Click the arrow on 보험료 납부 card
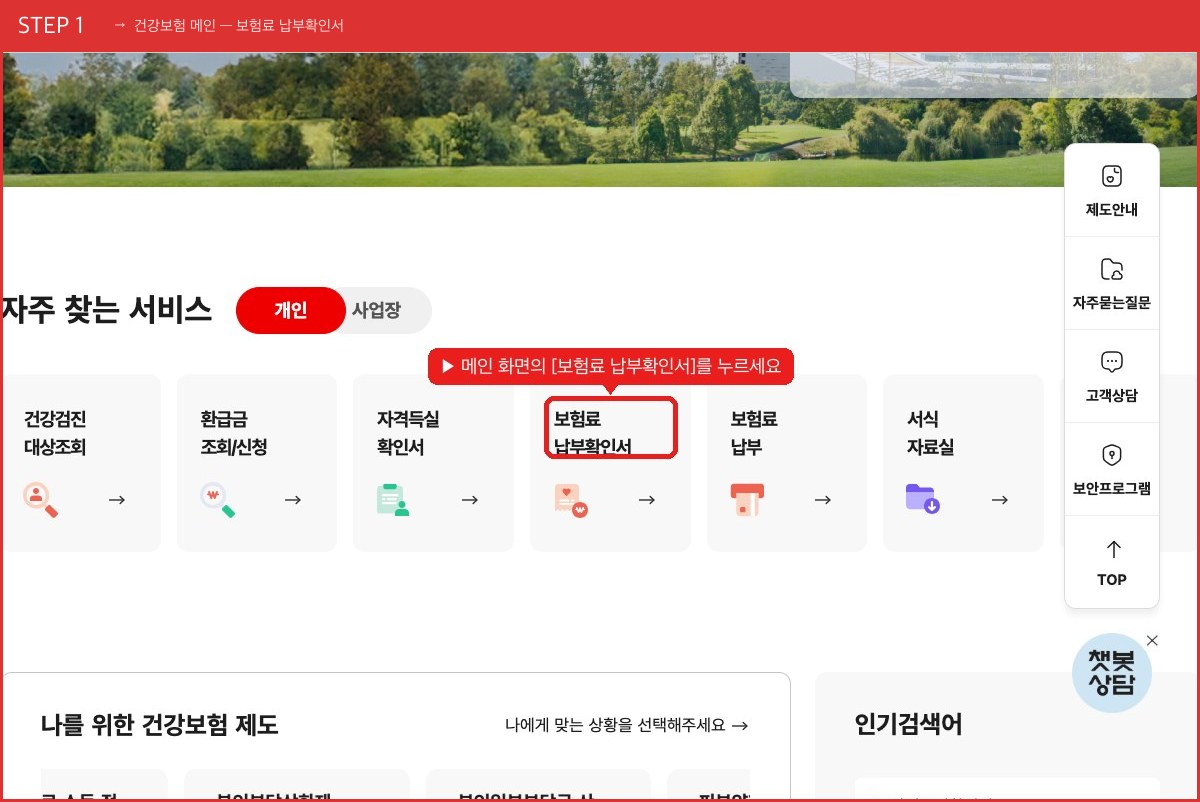This screenshot has height=802, width=1200. click(823, 500)
